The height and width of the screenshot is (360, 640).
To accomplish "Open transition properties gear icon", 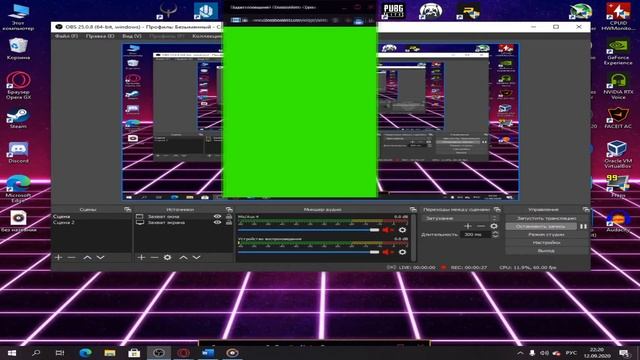I will pyautogui.click(x=494, y=226).
